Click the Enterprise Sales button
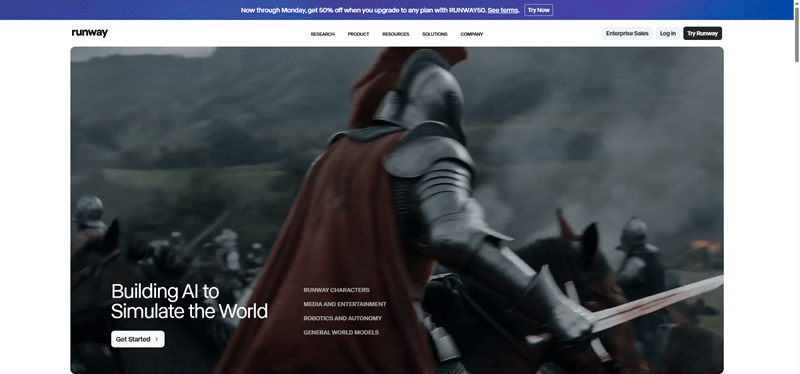Viewport: 800px width, 374px height. click(x=627, y=33)
